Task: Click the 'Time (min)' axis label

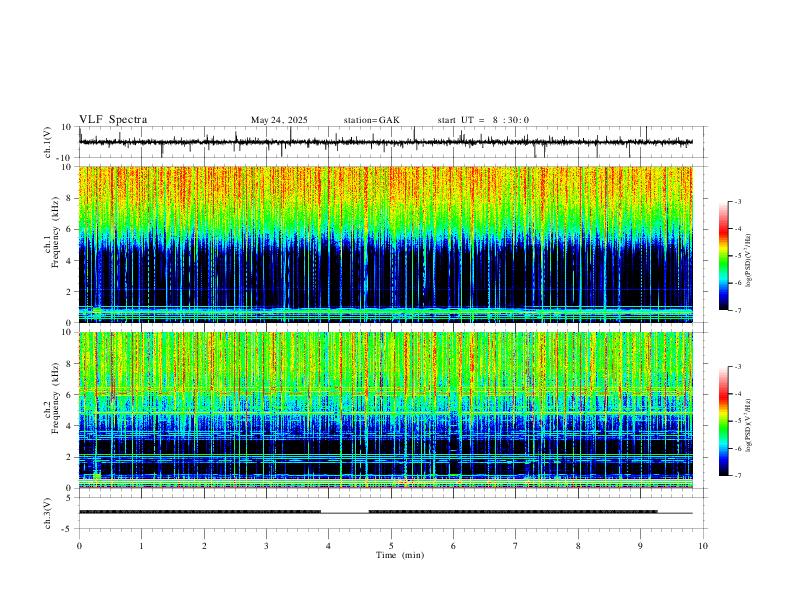Action: coord(400,555)
